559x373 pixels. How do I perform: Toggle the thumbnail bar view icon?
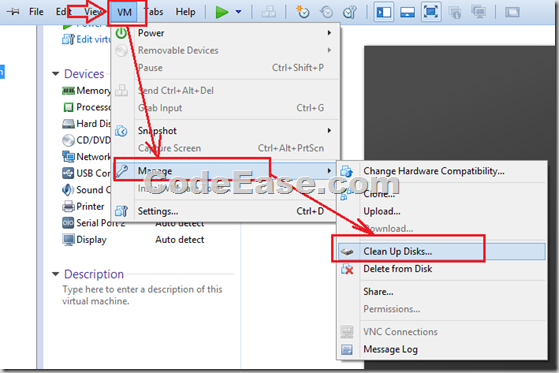point(407,12)
